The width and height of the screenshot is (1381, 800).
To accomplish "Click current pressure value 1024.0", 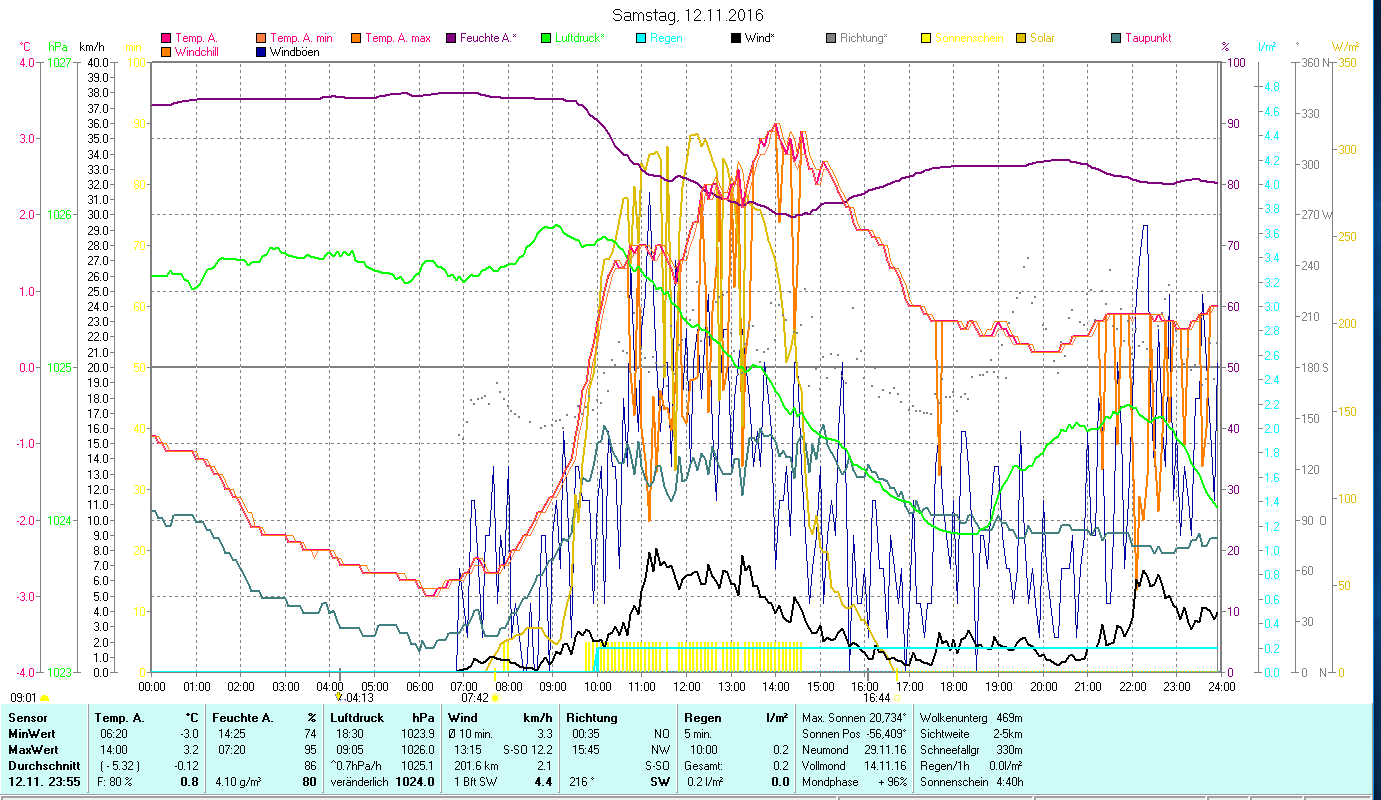I will click(x=415, y=782).
